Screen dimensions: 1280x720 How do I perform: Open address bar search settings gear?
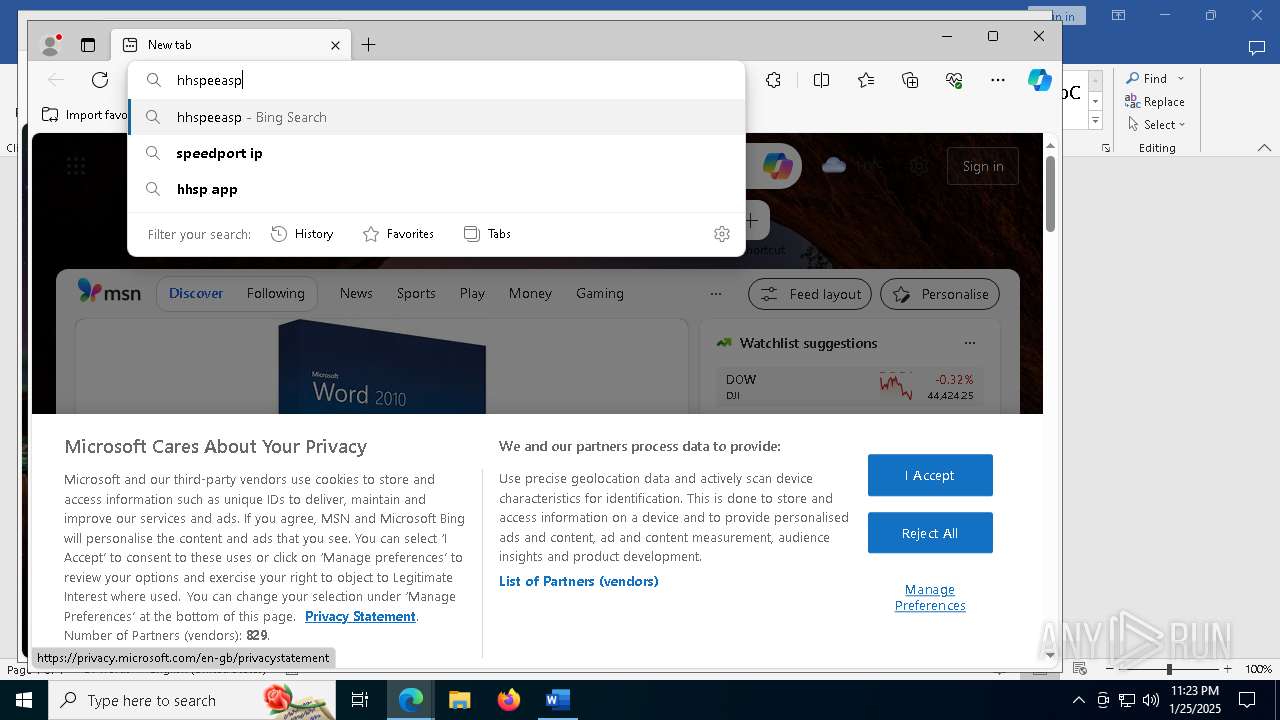(x=722, y=234)
